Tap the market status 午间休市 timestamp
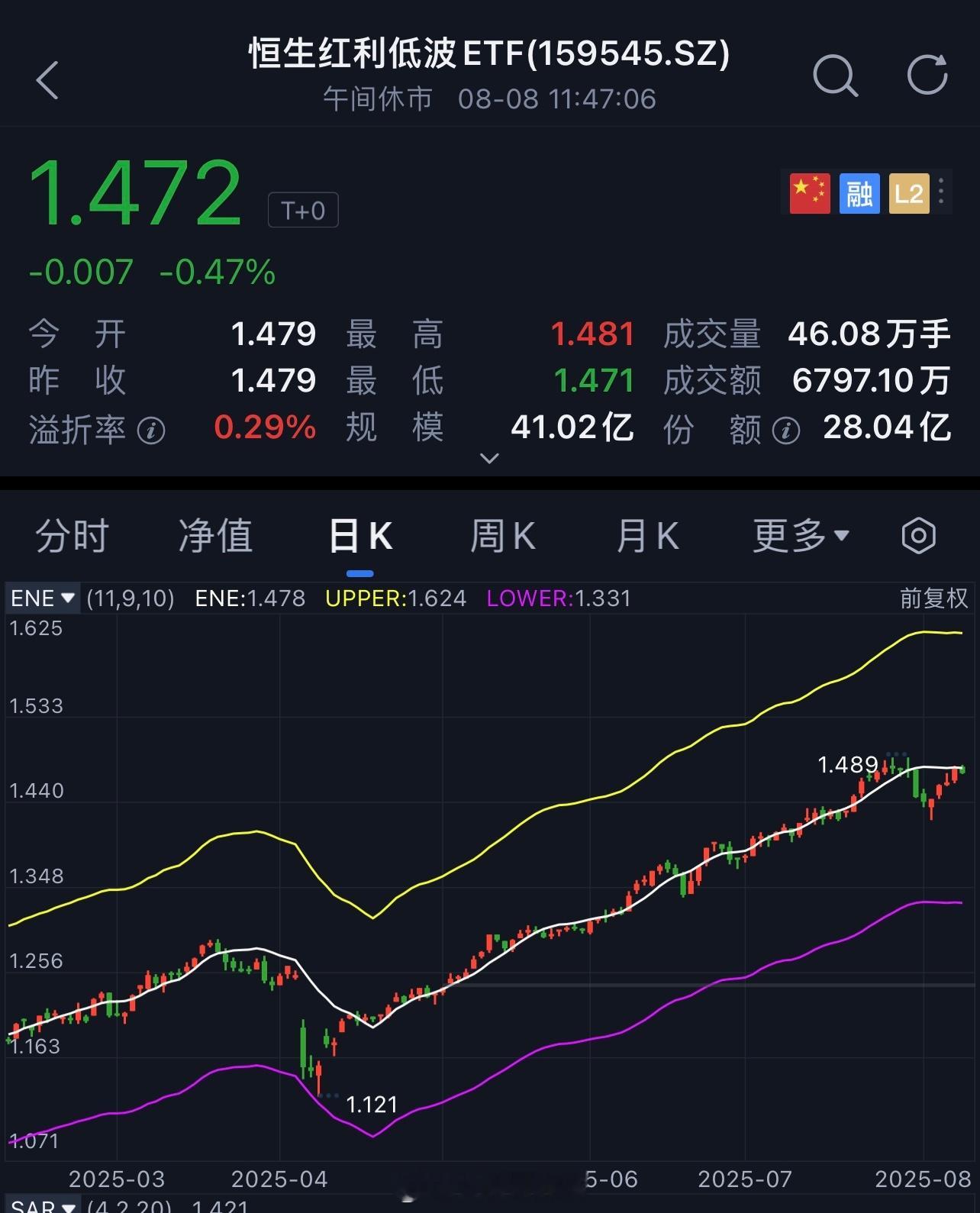The height and width of the screenshot is (1213, 980). (x=489, y=99)
